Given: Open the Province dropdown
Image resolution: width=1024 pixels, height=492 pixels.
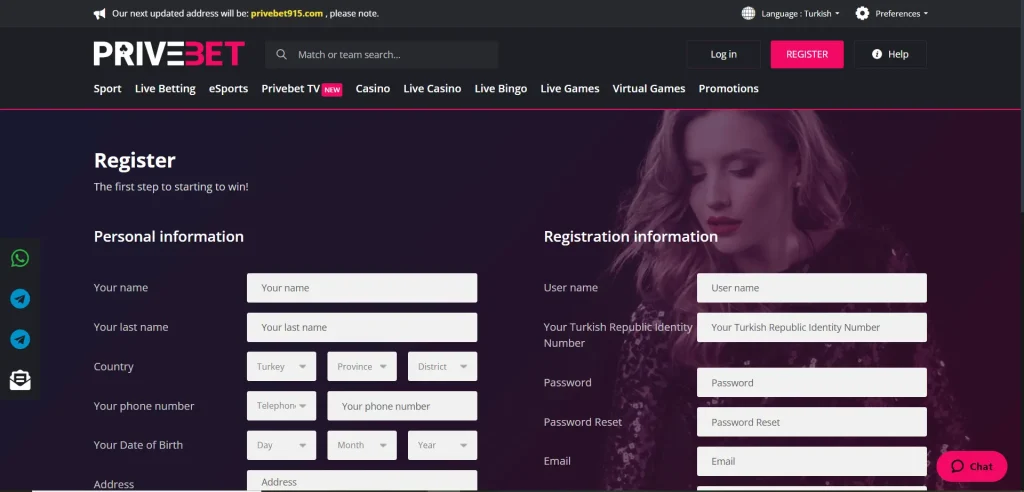Looking at the screenshot, I should [x=362, y=367].
